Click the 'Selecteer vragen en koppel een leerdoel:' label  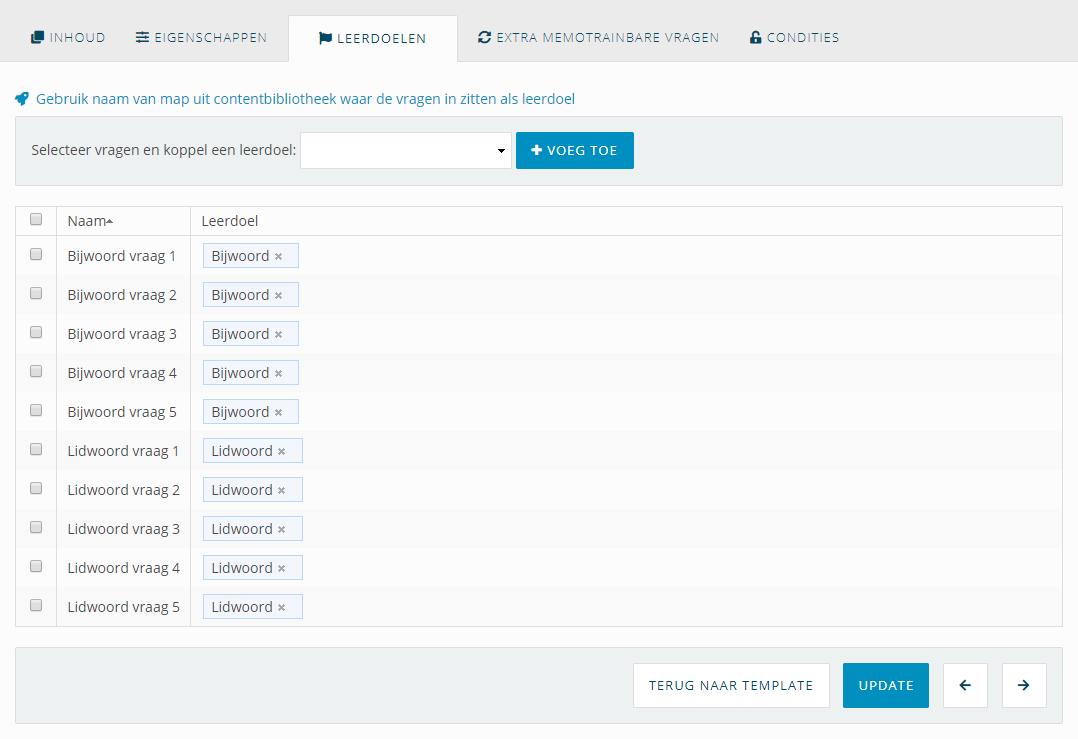click(x=164, y=150)
